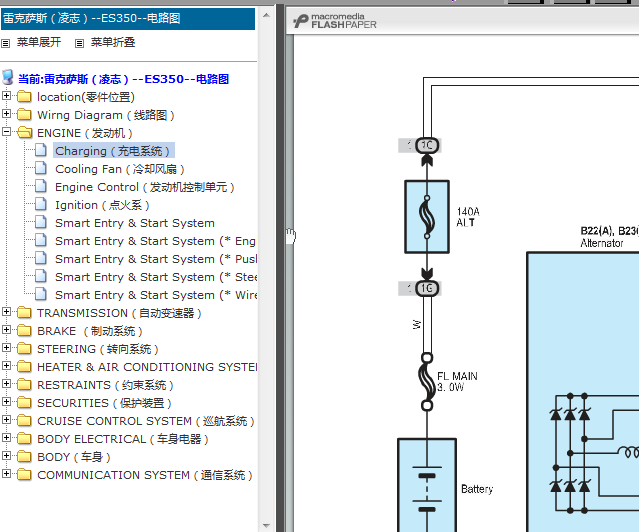This screenshot has width=639, height=532.
Task: Click the current-document icon beside 当前:雷克萨斯
Action: coord(9,78)
